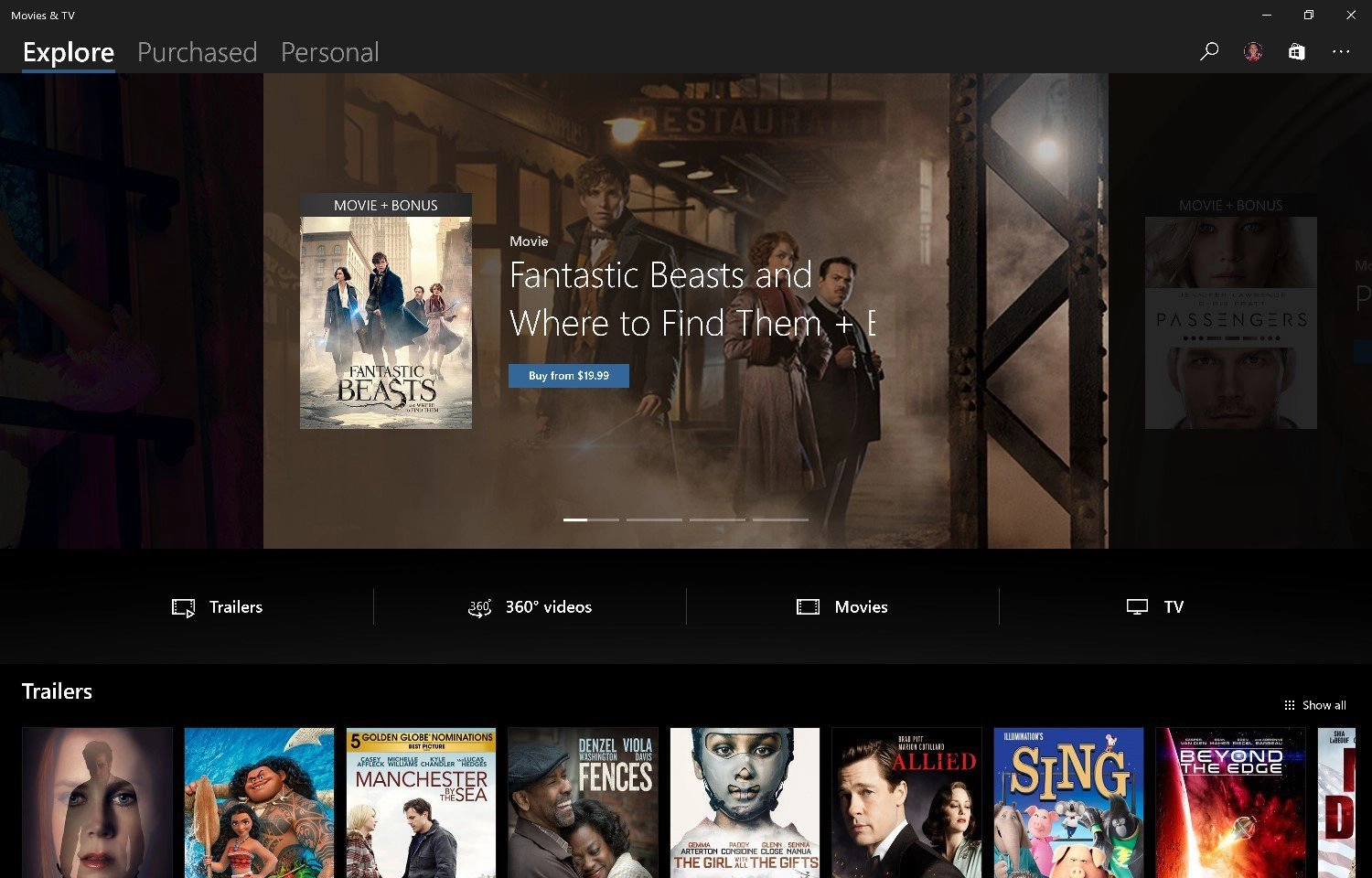
Task: Open the 360° videos category icon
Action: pyautogui.click(x=479, y=607)
